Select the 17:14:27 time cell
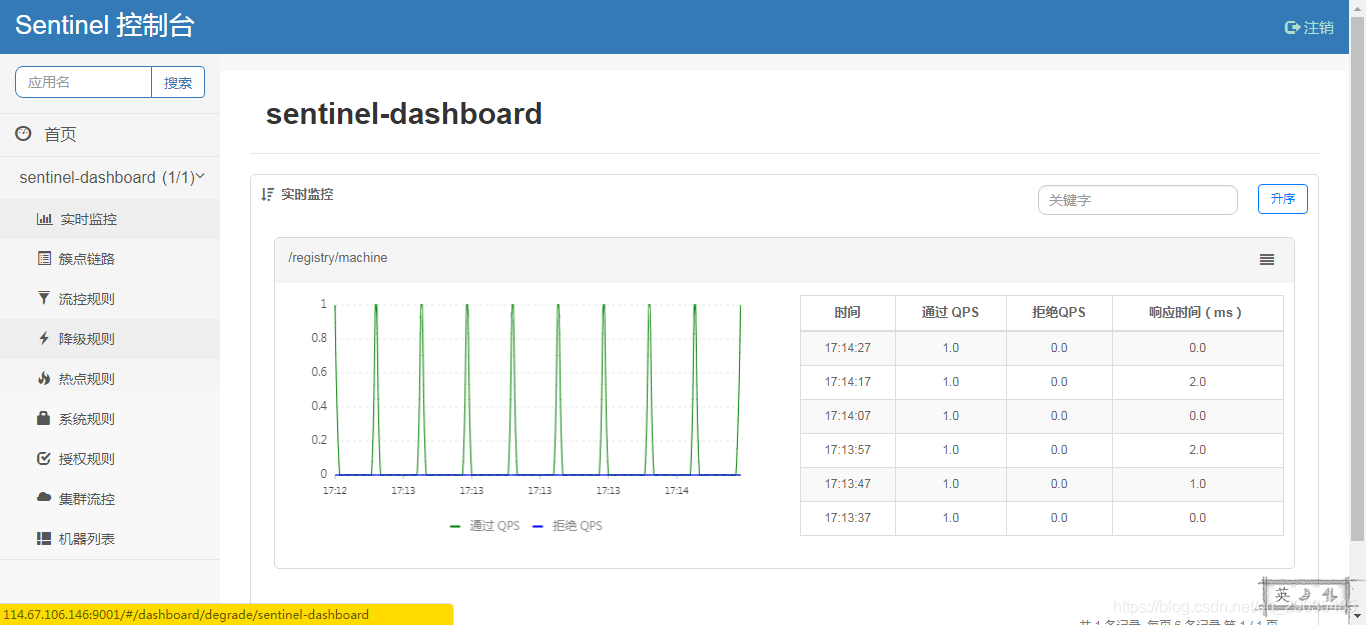The height and width of the screenshot is (625, 1366). pyautogui.click(x=848, y=348)
